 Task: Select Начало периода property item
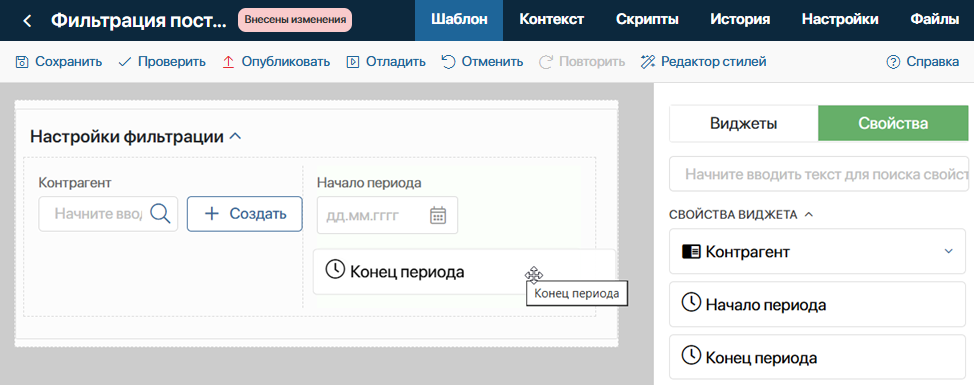817,304
